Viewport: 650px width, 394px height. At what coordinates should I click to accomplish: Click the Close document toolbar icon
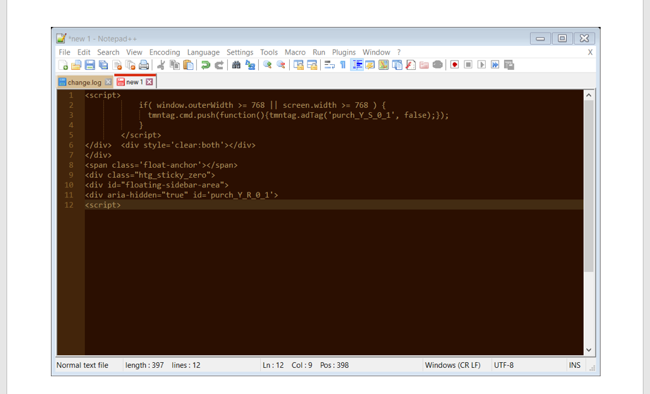coord(117,65)
